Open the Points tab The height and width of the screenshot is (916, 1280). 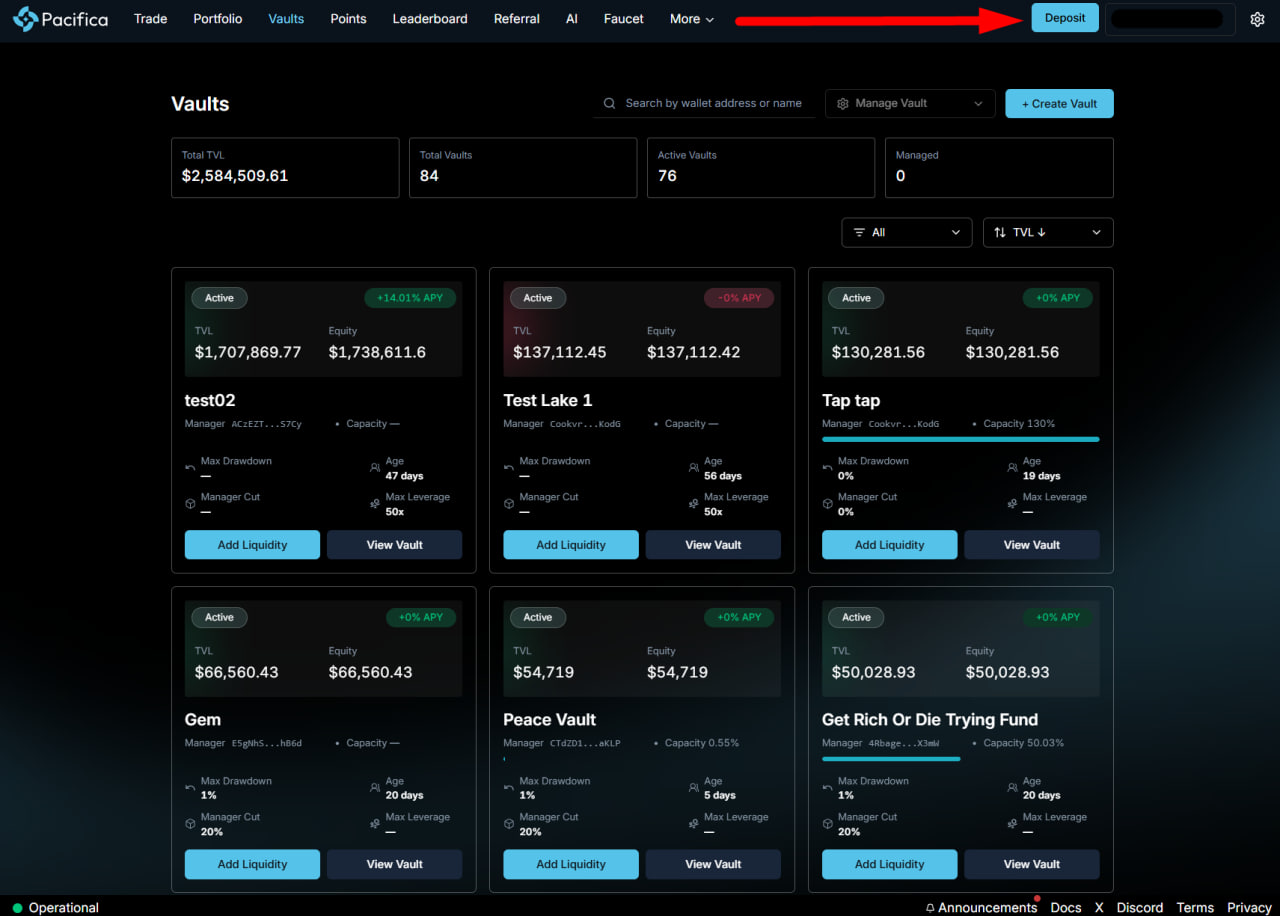(x=348, y=19)
